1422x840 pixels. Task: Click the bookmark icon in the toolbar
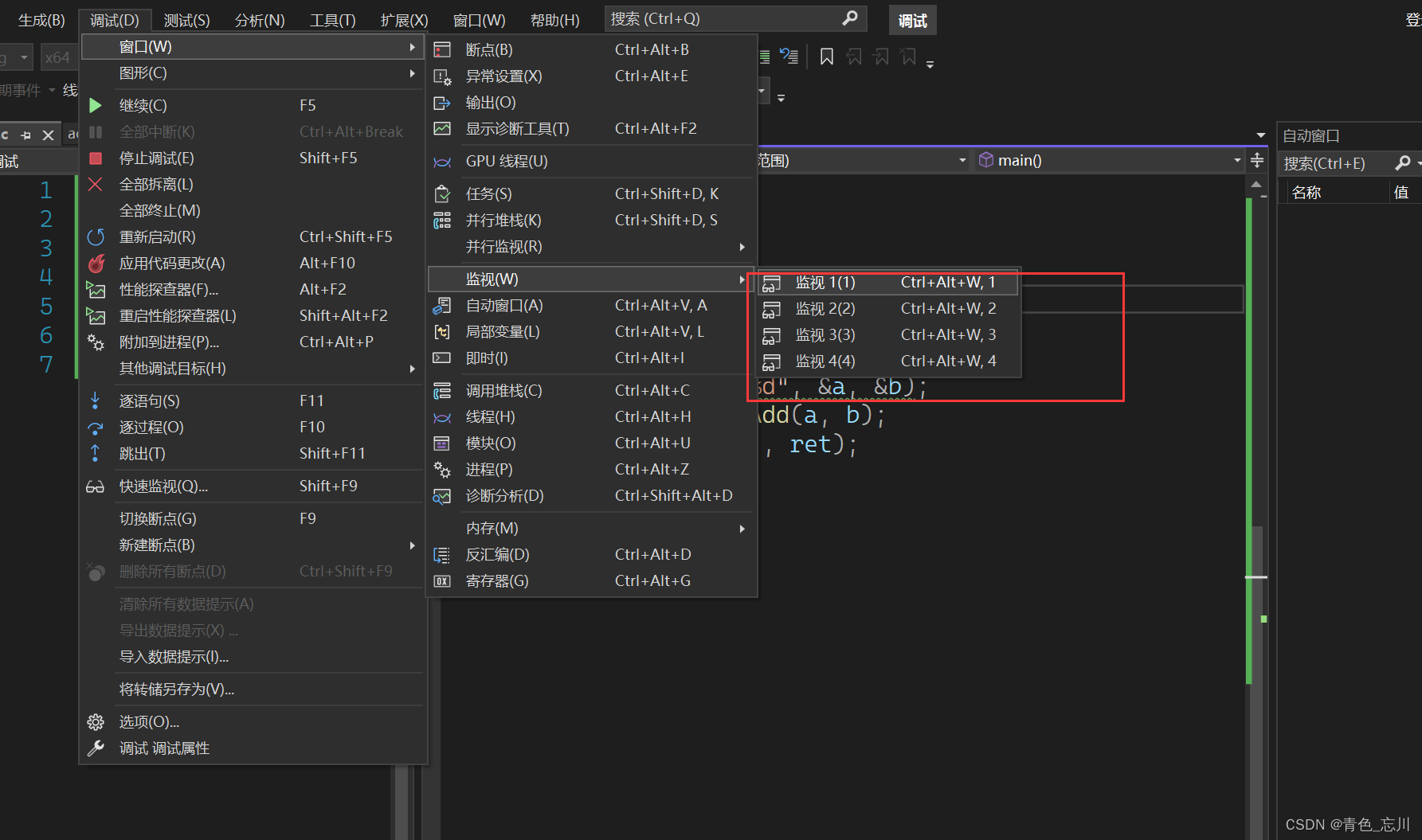[x=827, y=57]
